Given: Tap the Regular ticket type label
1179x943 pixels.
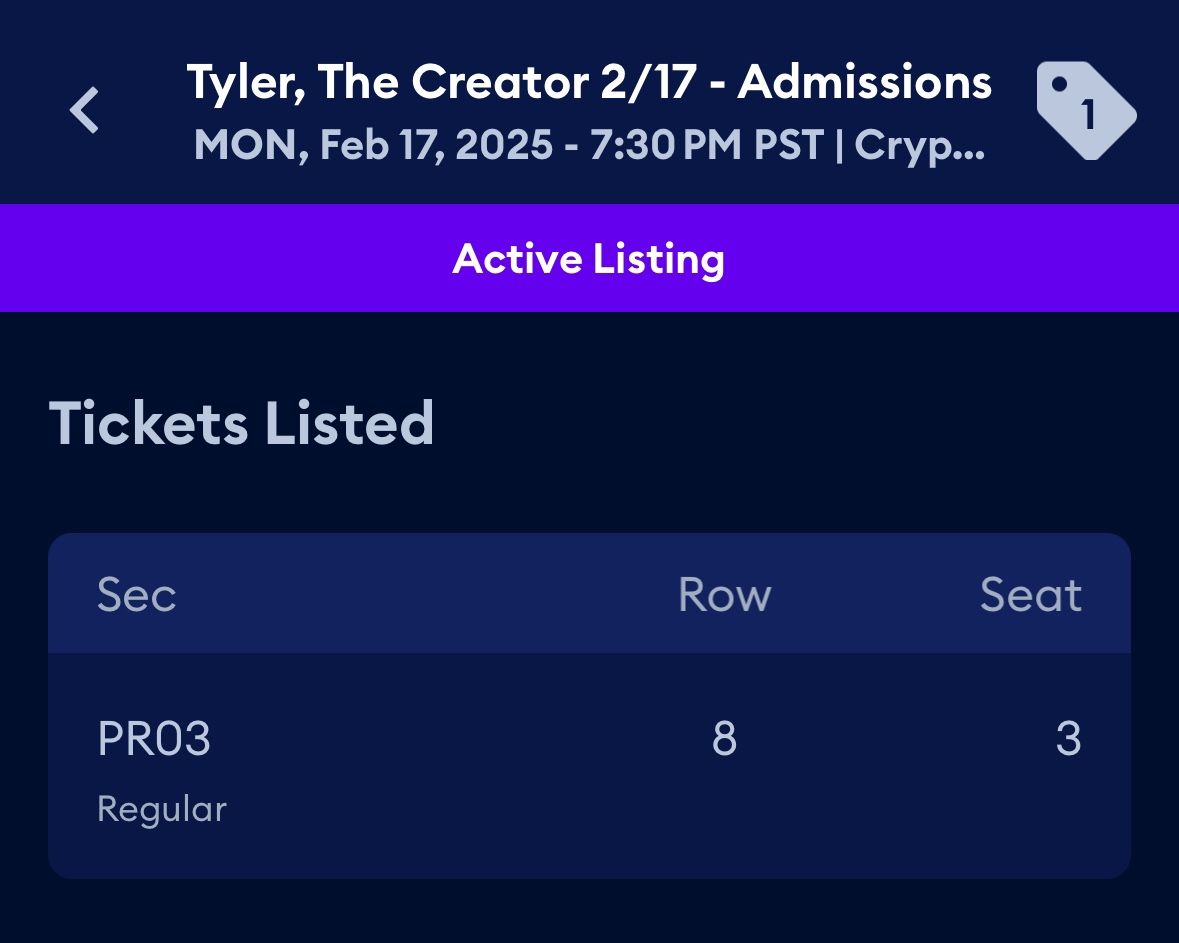Looking at the screenshot, I should [162, 809].
